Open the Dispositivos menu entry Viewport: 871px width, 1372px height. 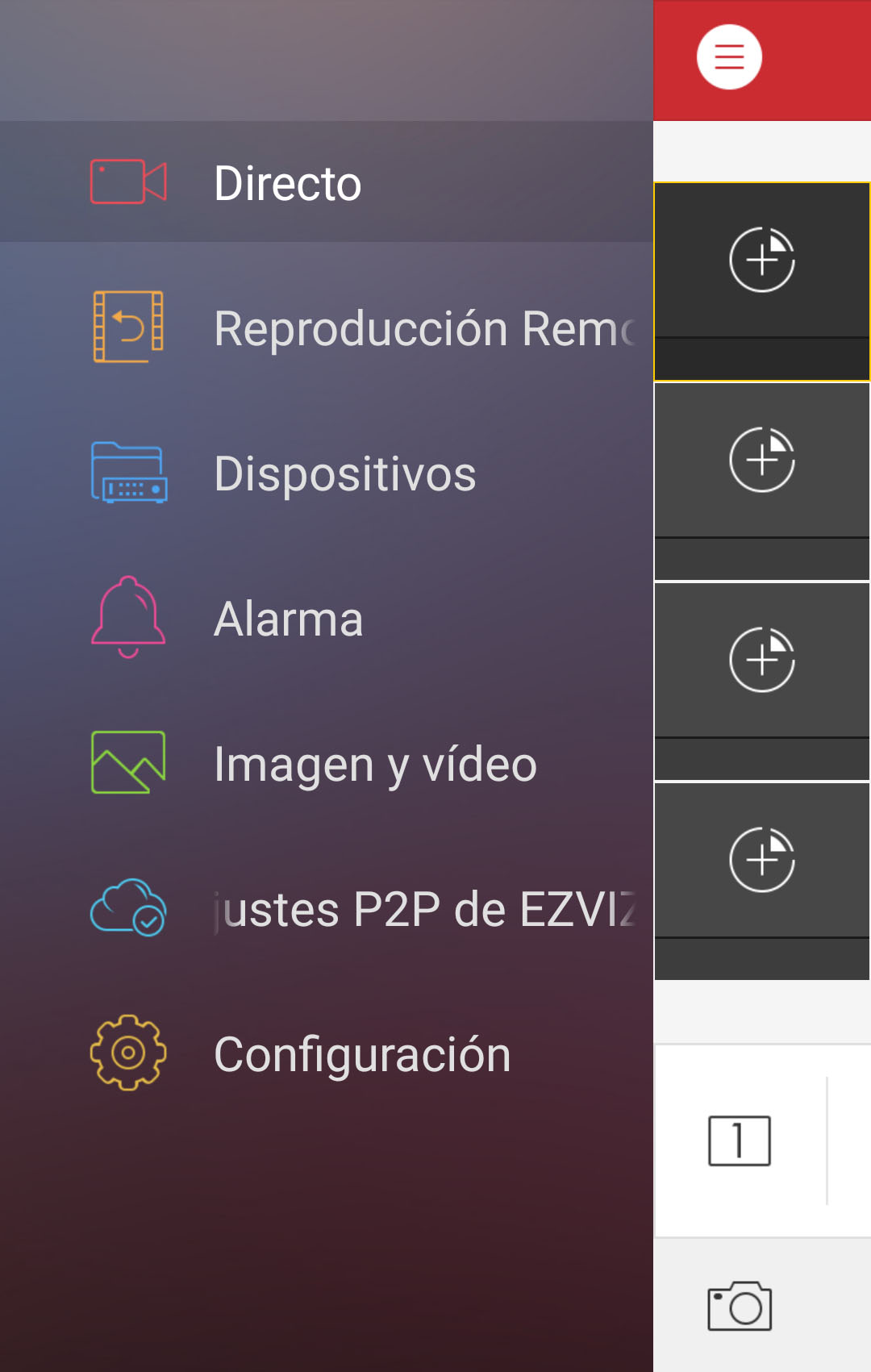(345, 473)
